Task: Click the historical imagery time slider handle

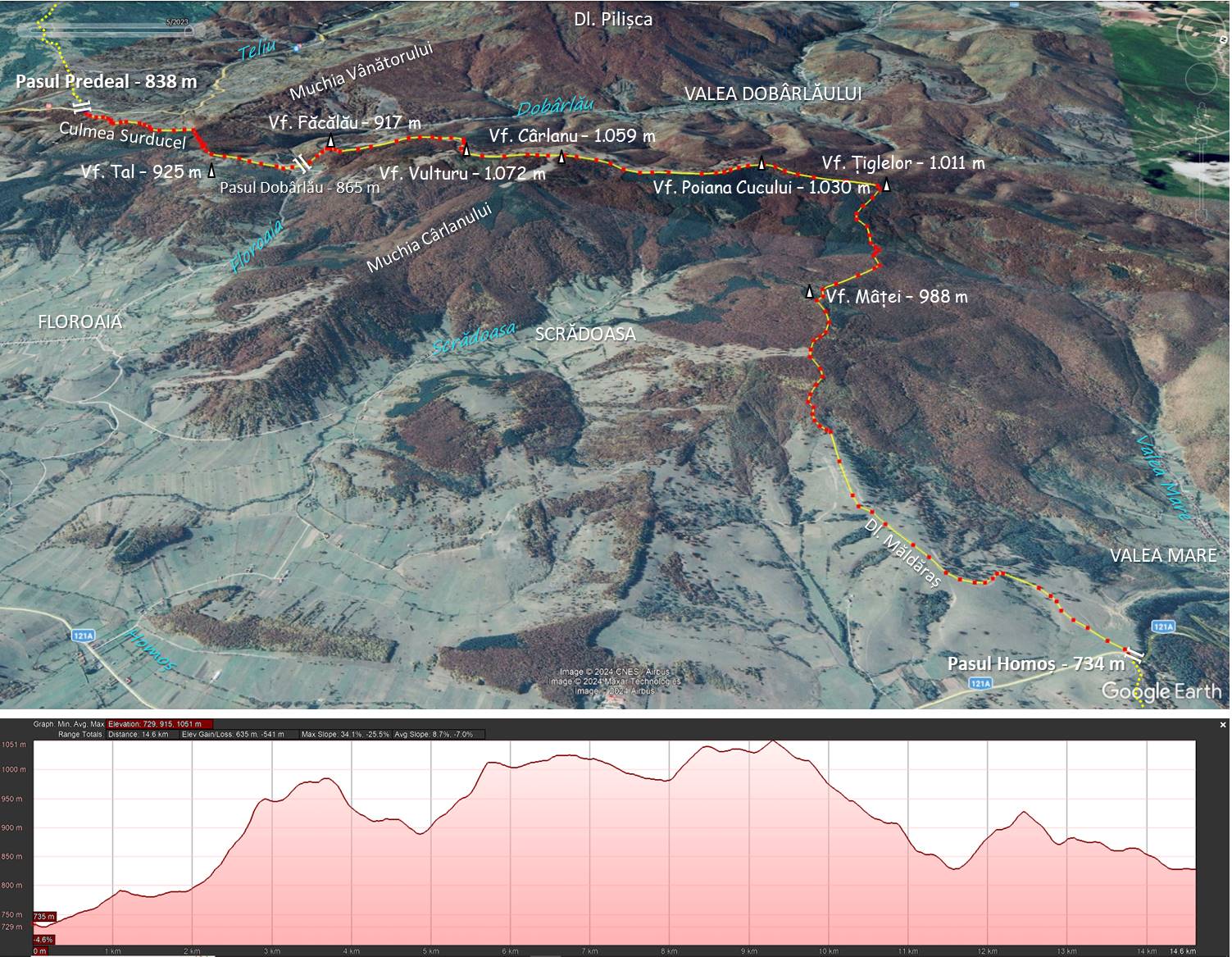Action: [x=189, y=31]
